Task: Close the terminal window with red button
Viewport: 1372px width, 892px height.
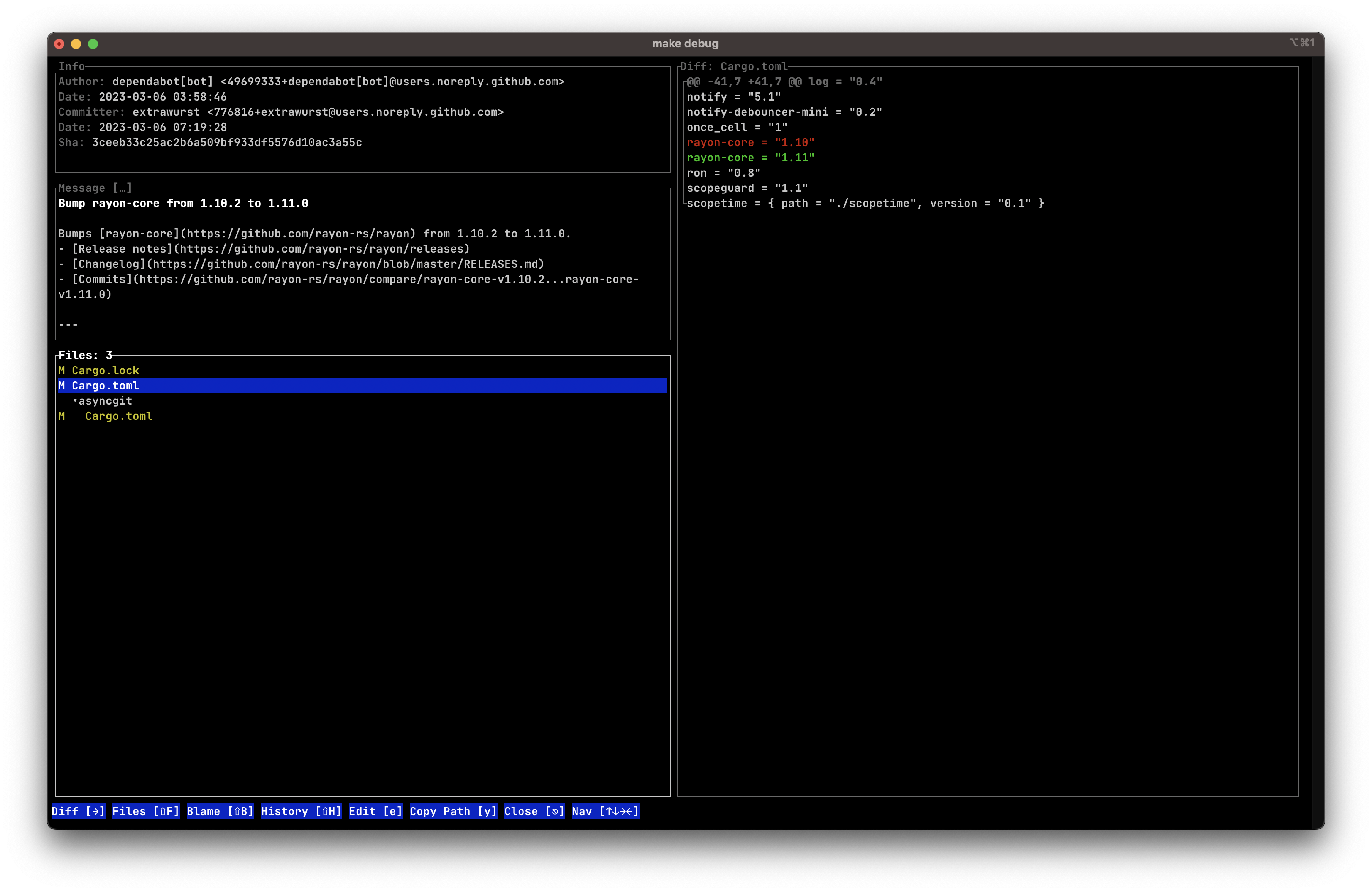Action: (x=59, y=44)
